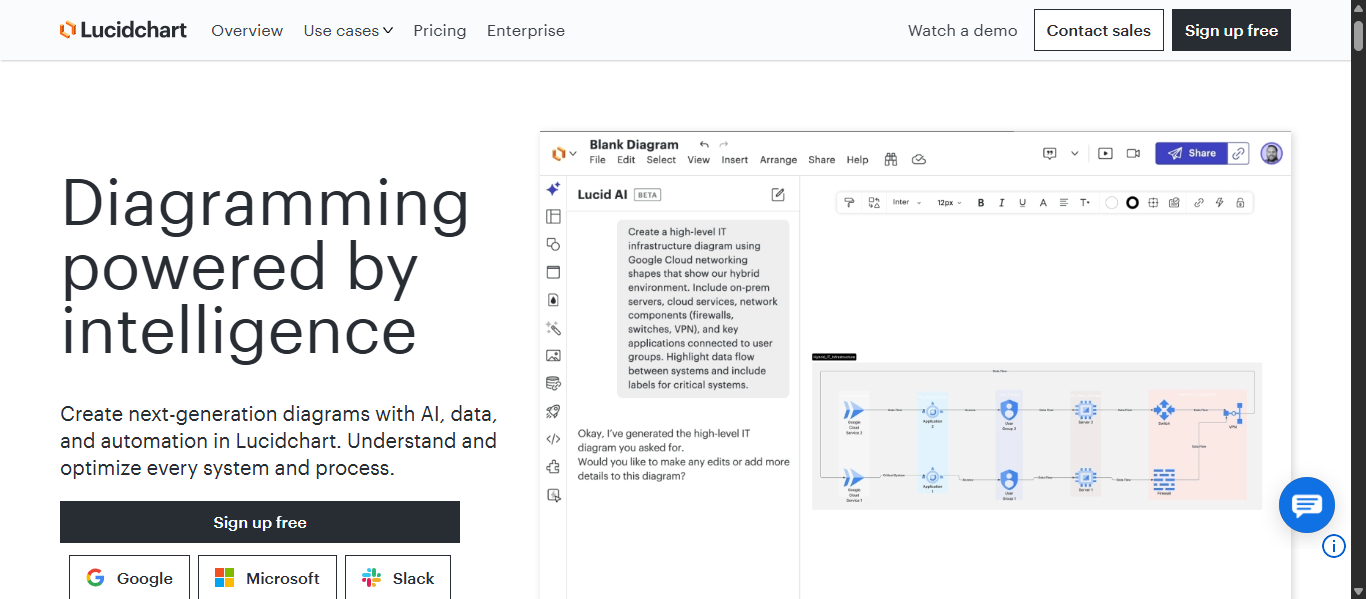
Task: Toggle italic formatting in the toolbar
Action: point(1001,202)
